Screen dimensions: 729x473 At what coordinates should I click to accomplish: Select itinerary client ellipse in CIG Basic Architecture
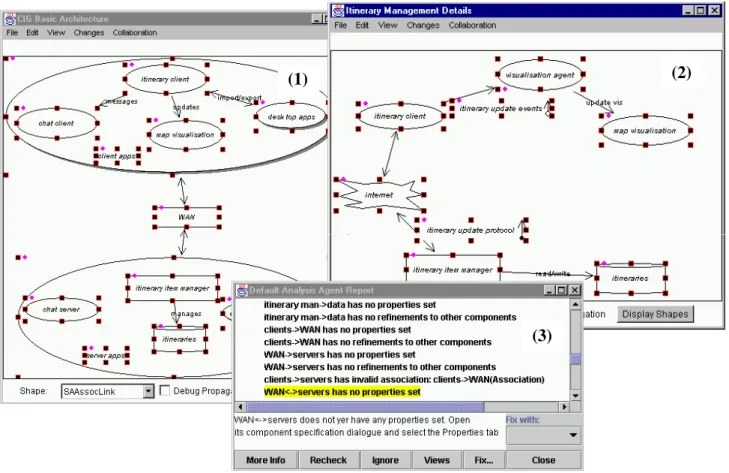click(166, 79)
